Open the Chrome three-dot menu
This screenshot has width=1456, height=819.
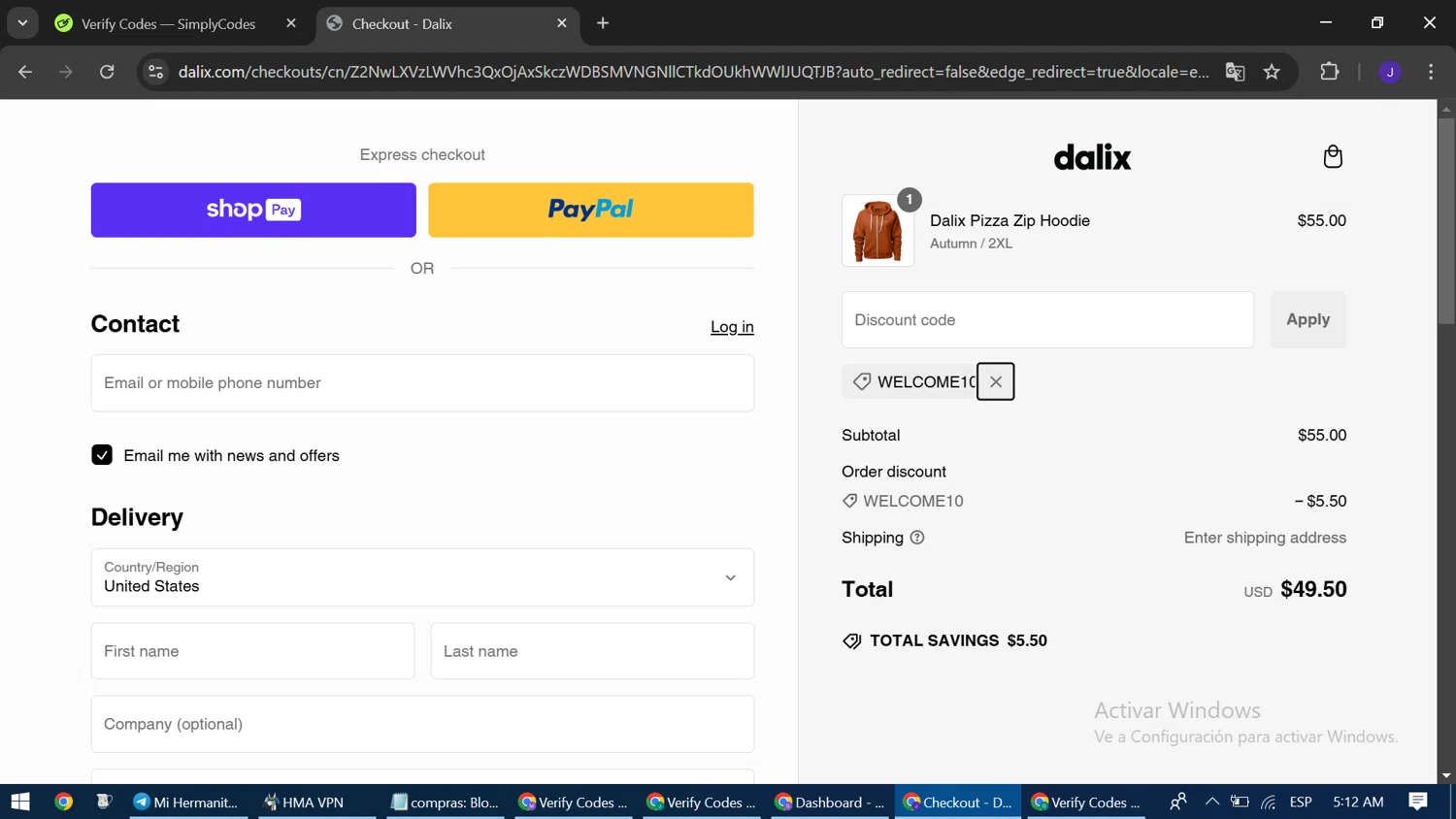click(1431, 72)
